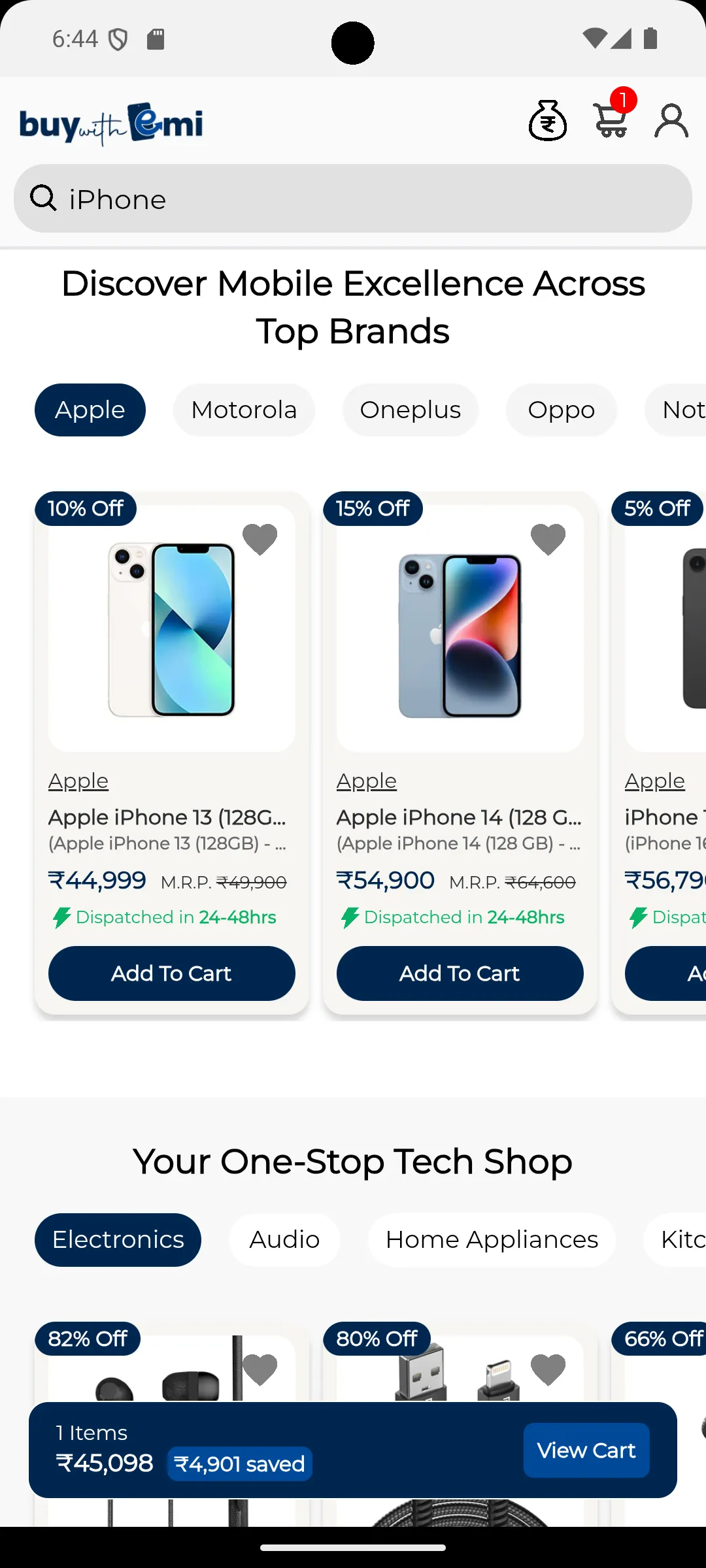Add iPhone 13 to wishlist heart
The height and width of the screenshot is (1568, 706).
(260, 538)
